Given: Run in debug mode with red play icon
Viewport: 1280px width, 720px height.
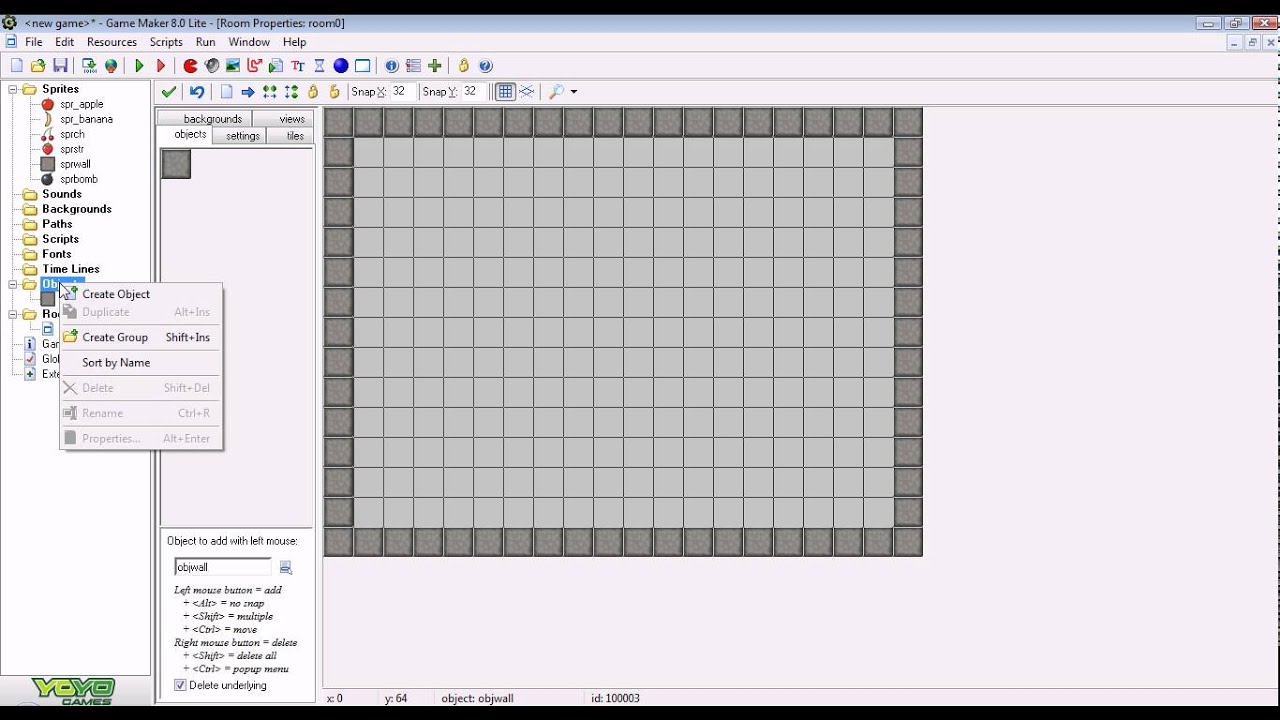Looking at the screenshot, I should coord(161,66).
